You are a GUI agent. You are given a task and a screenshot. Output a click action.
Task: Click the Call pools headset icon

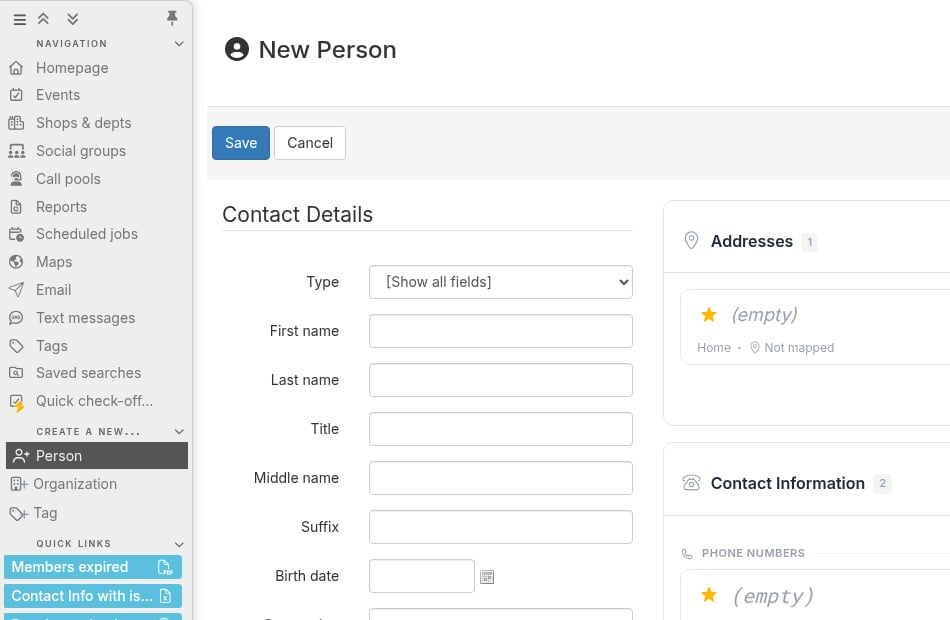click(x=16, y=179)
